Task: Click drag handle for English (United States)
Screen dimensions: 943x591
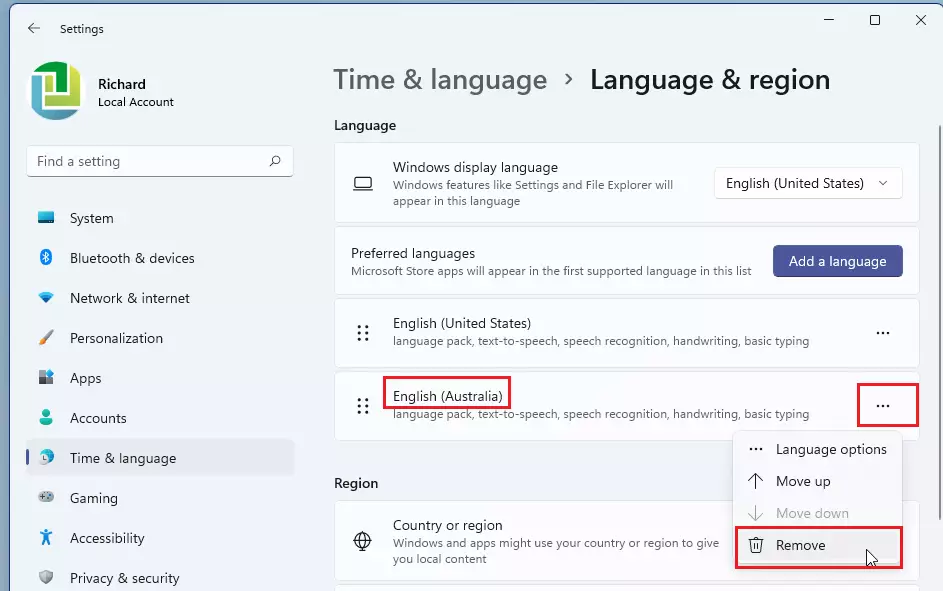Action: click(x=363, y=332)
